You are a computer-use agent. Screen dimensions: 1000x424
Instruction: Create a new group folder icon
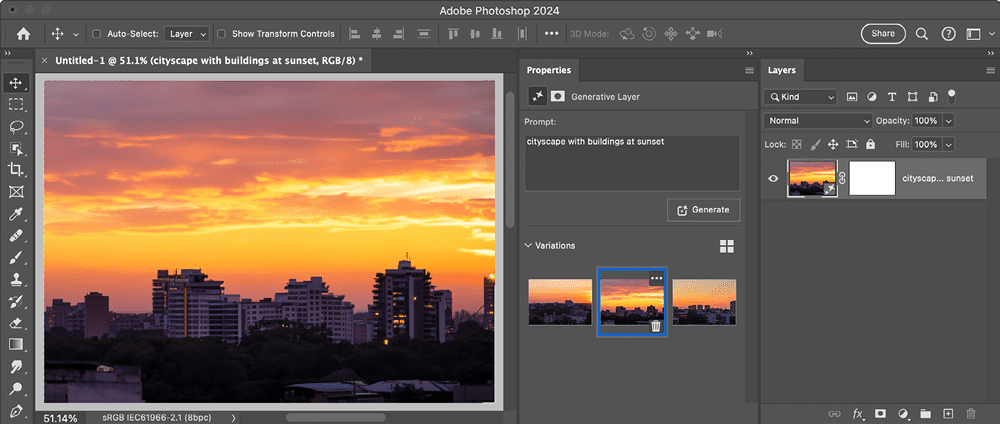point(925,414)
